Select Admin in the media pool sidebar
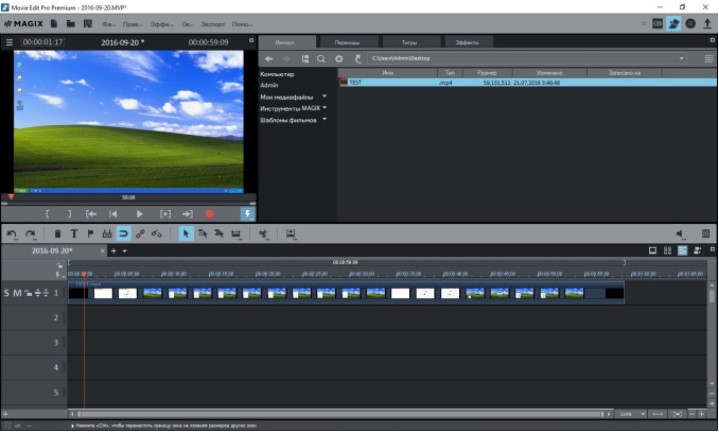The image size is (719, 432). (269, 85)
